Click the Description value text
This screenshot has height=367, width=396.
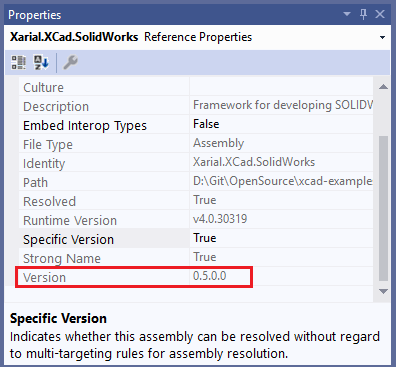pos(283,105)
